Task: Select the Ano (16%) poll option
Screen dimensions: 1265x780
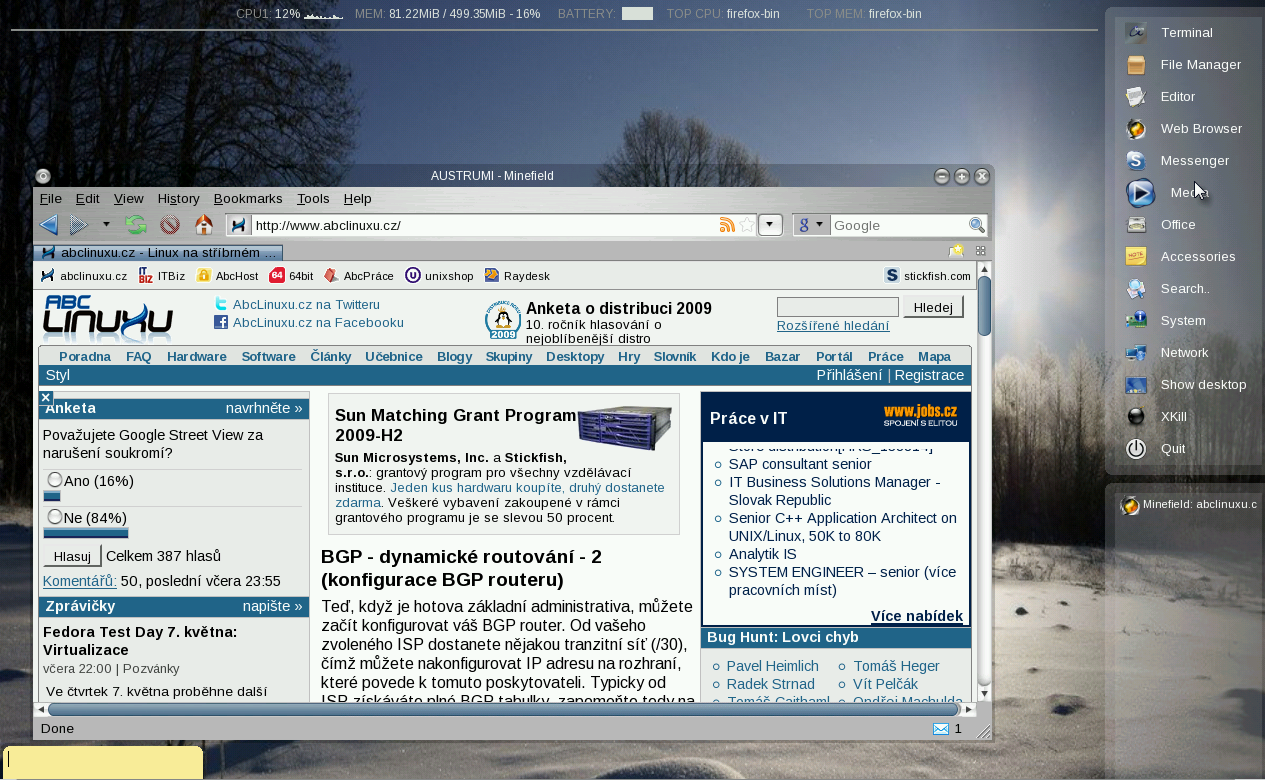Action: (55, 480)
